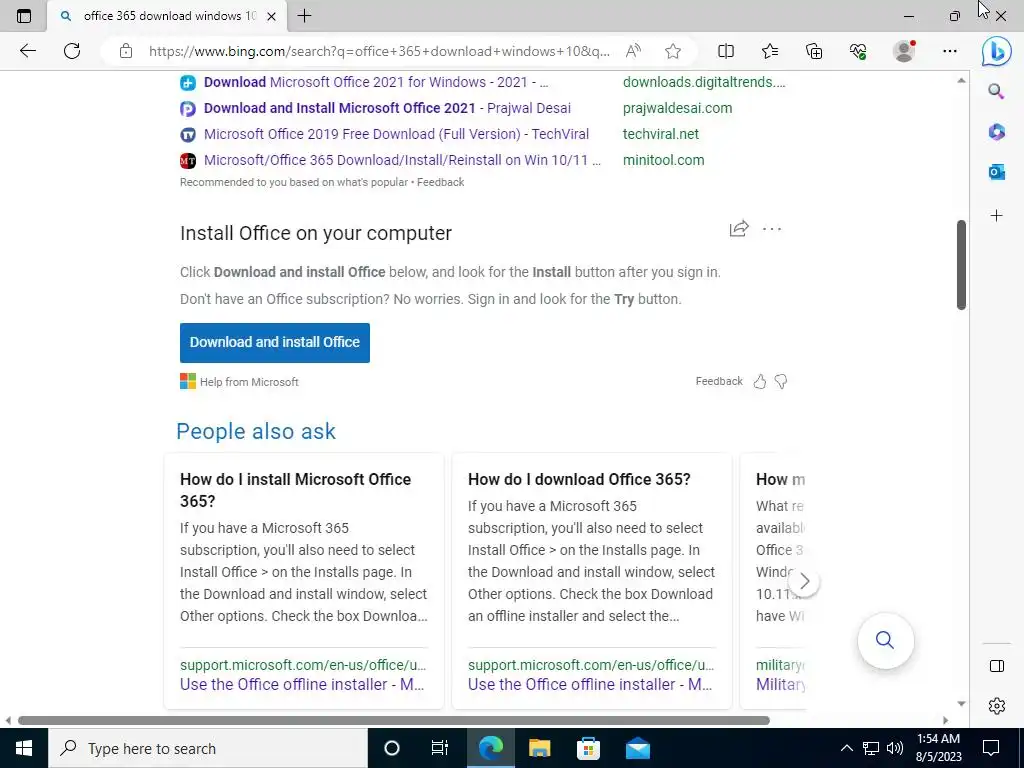This screenshot has height=768, width=1024.
Task: Go back to previous page
Action: [27, 51]
